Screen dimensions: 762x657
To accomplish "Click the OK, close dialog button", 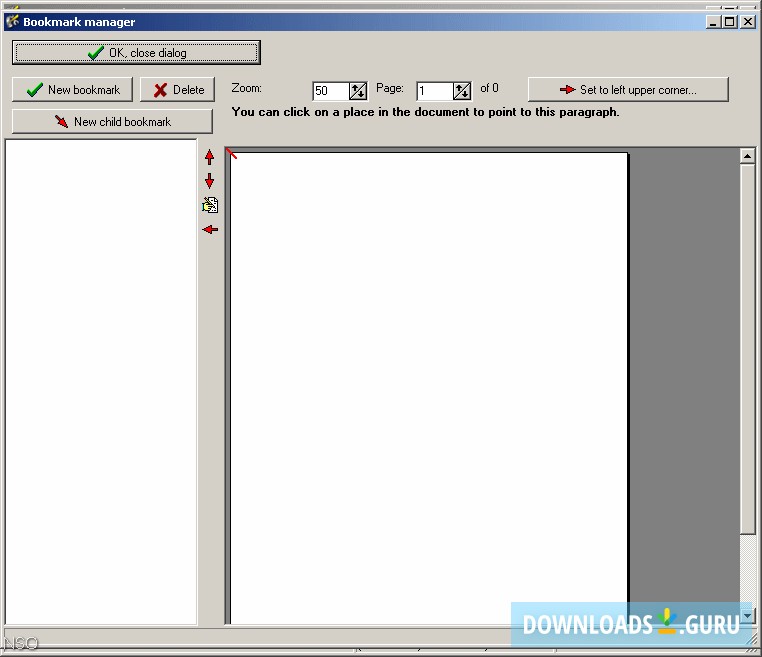I will point(136,52).
